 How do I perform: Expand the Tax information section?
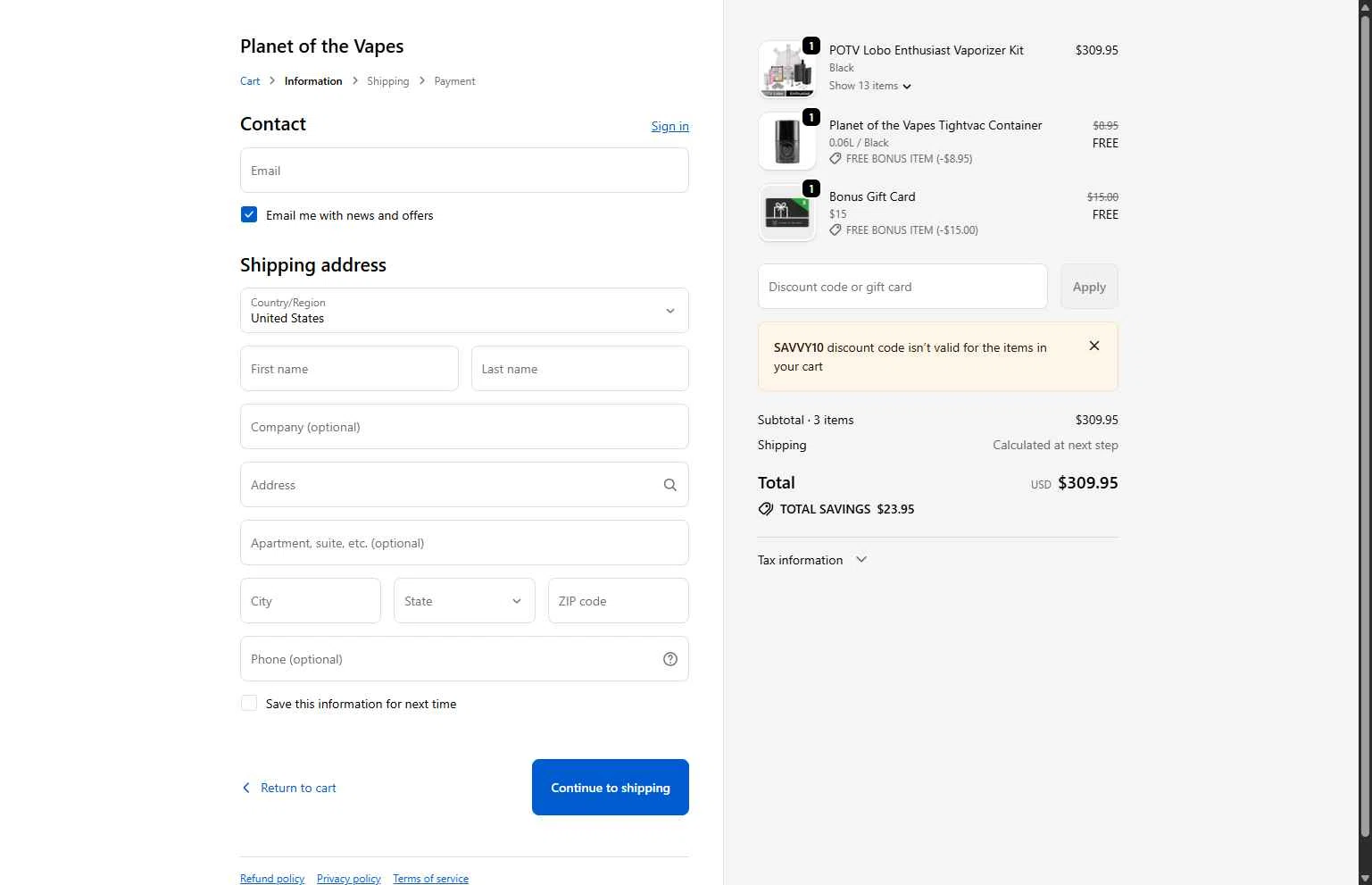[812, 560]
